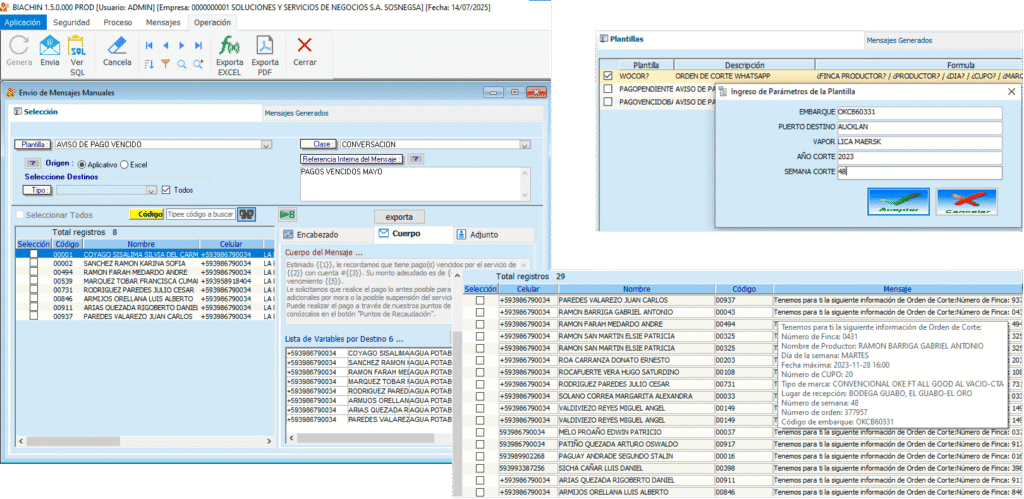Close the Ingreso de Parámetros dialog
The image size is (1024, 499).
(1012, 91)
